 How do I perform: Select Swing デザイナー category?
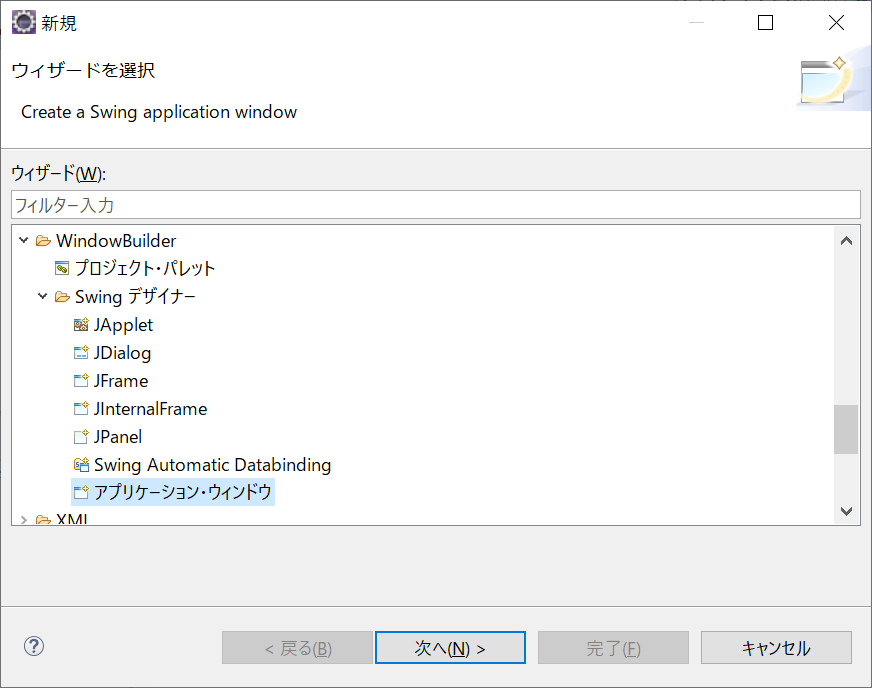135,297
